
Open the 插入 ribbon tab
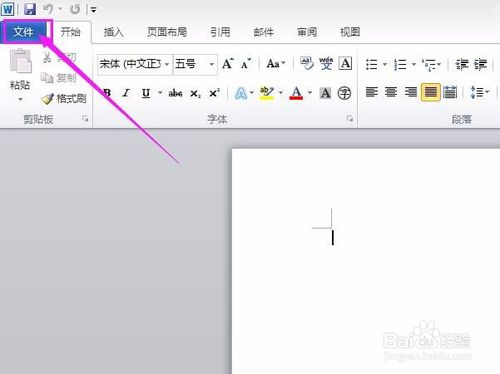click(x=113, y=32)
